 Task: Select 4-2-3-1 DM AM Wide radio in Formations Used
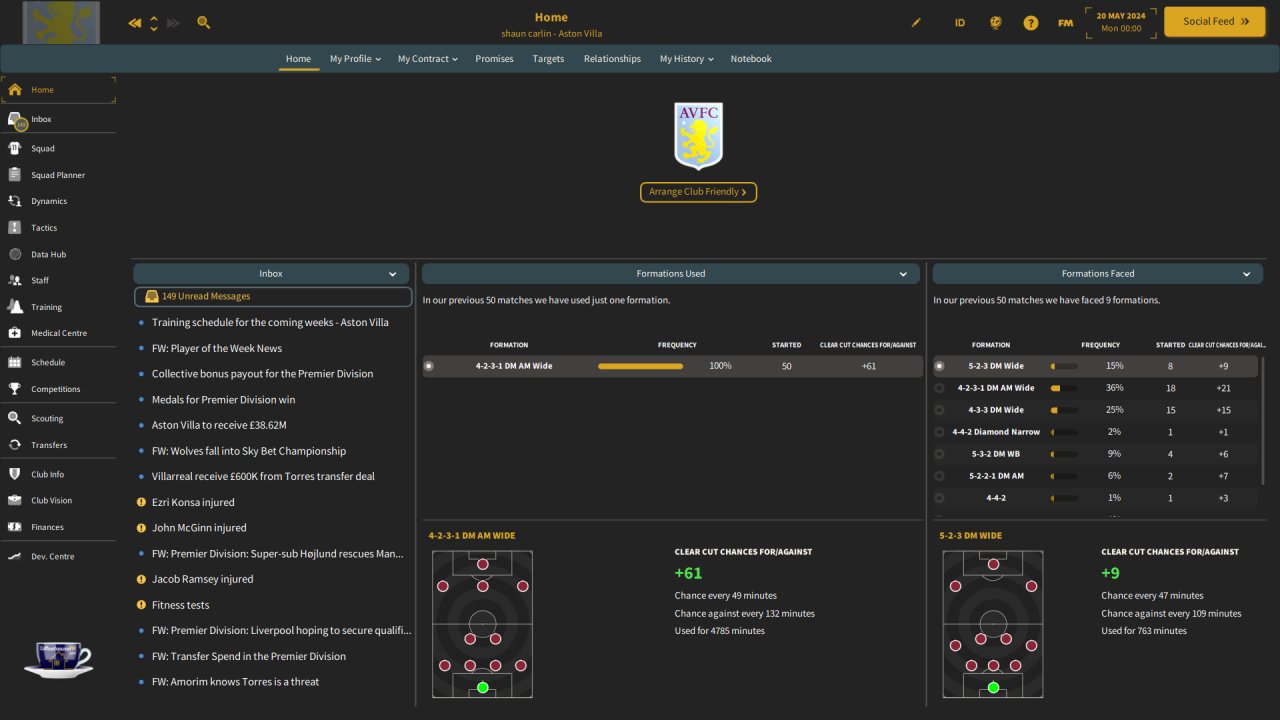click(x=429, y=366)
